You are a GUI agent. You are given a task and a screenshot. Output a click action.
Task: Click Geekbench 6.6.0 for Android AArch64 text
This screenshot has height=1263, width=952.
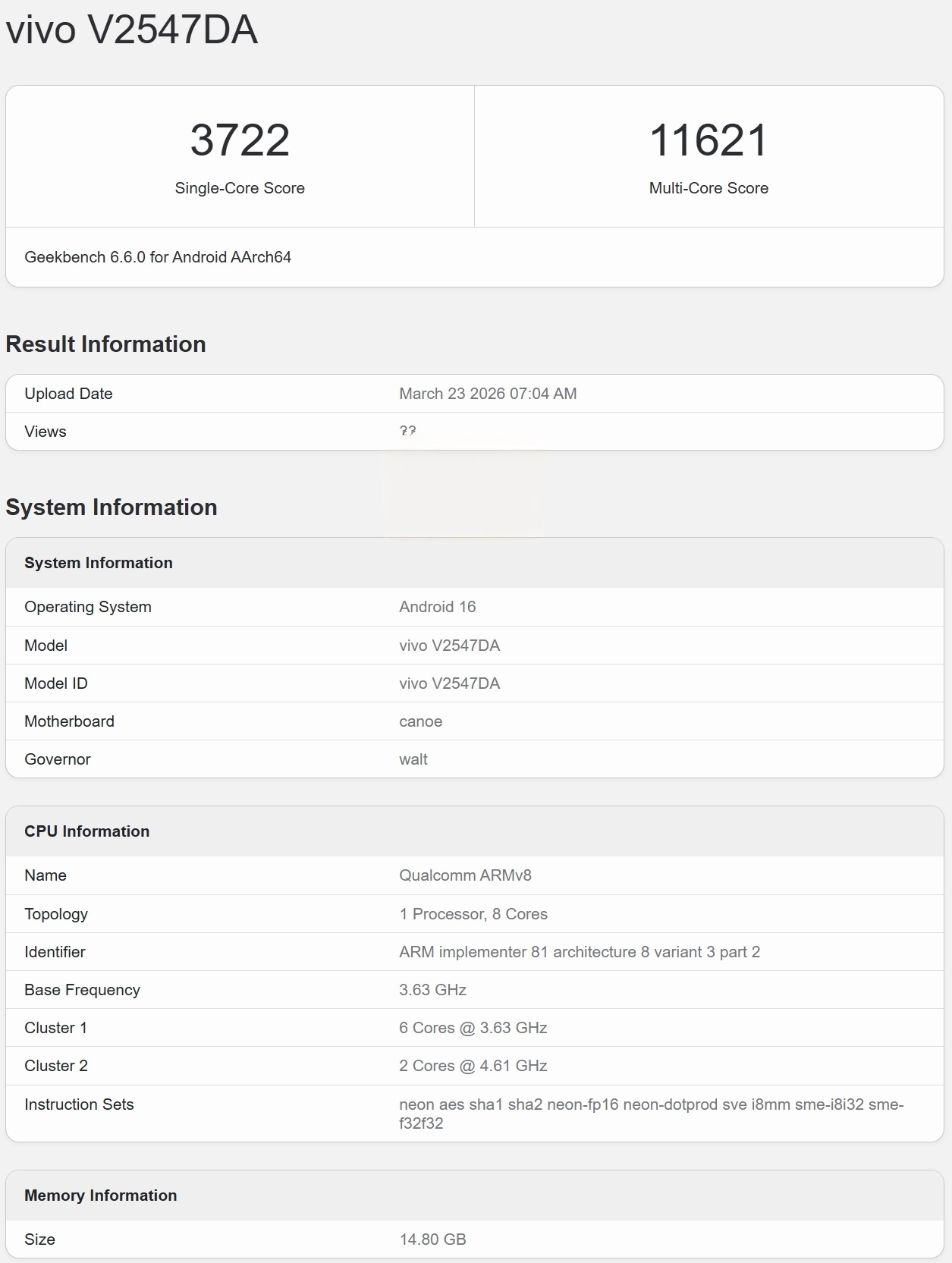coord(158,257)
